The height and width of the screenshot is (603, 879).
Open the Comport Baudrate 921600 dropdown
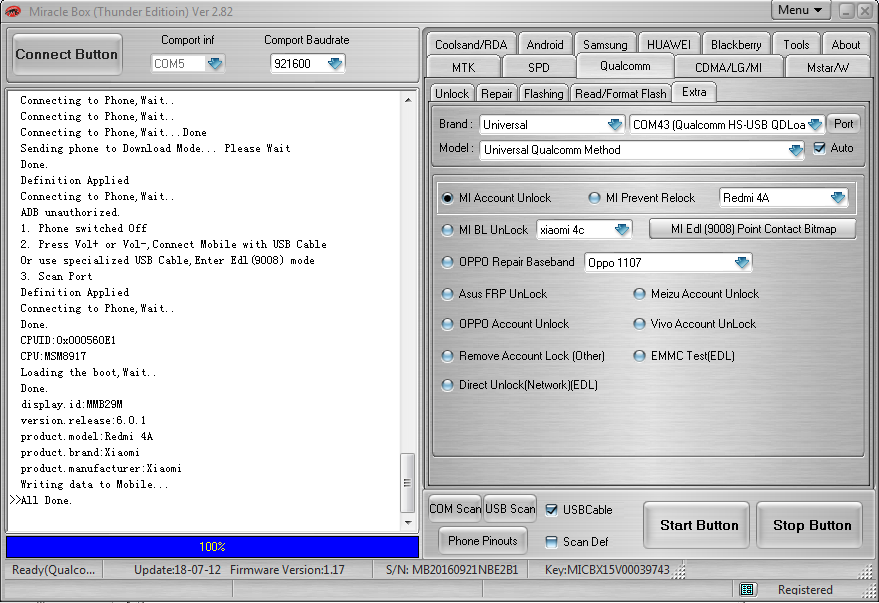(x=335, y=63)
